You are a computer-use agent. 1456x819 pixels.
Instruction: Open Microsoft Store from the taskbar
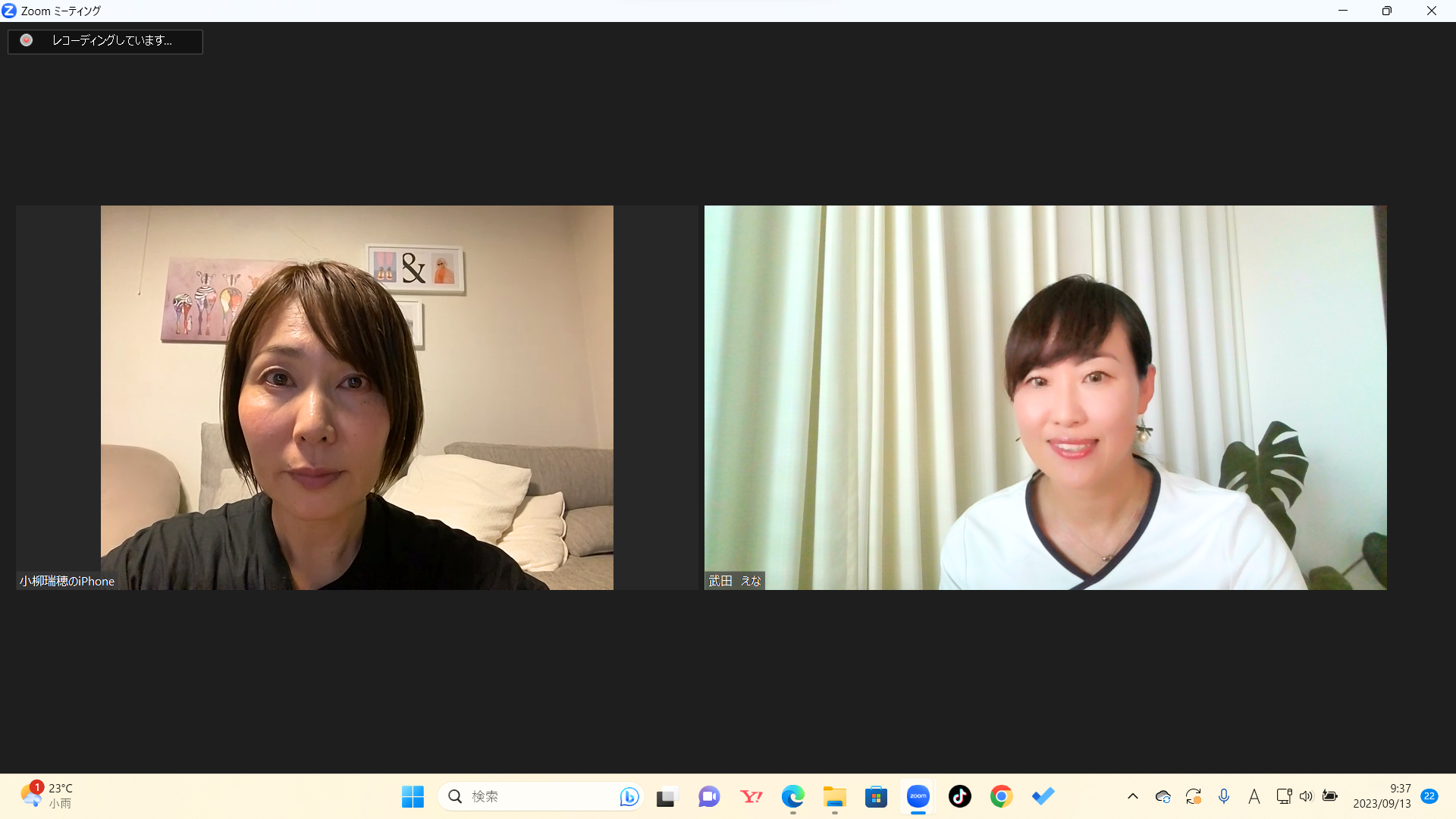pyautogui.click(x=876, y=796)
